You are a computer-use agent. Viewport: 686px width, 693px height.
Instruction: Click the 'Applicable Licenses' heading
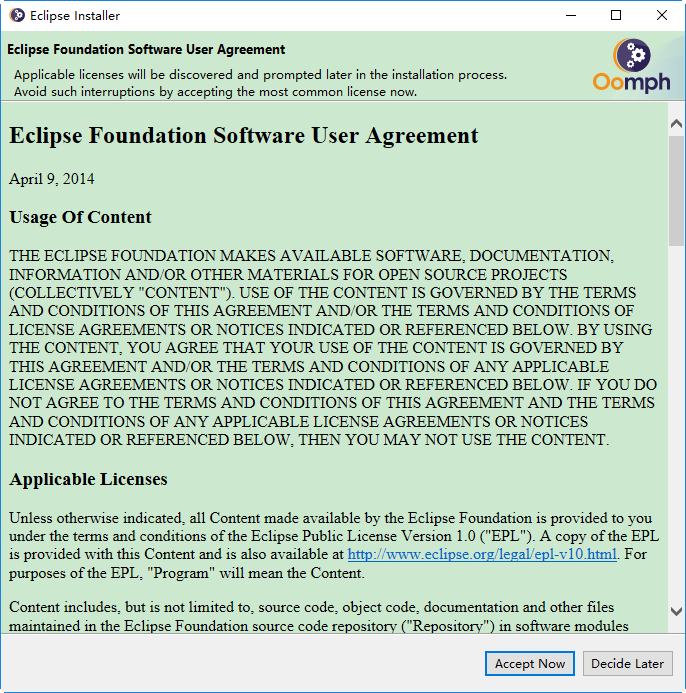point(88,479)
